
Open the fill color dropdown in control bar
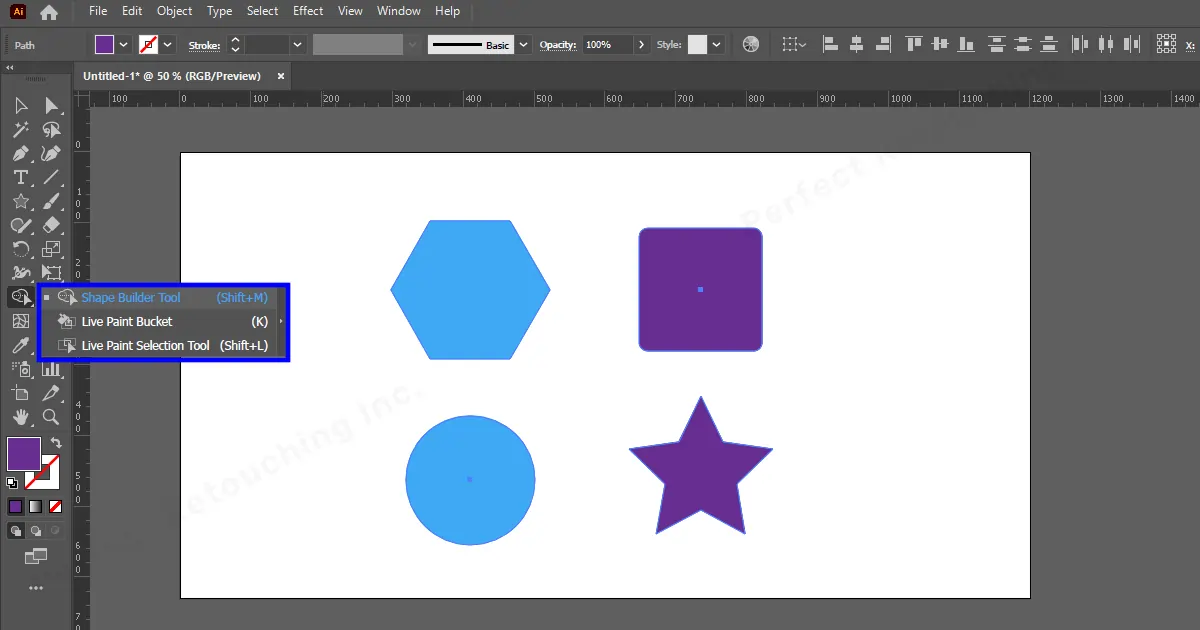click(x=124, y=44)
